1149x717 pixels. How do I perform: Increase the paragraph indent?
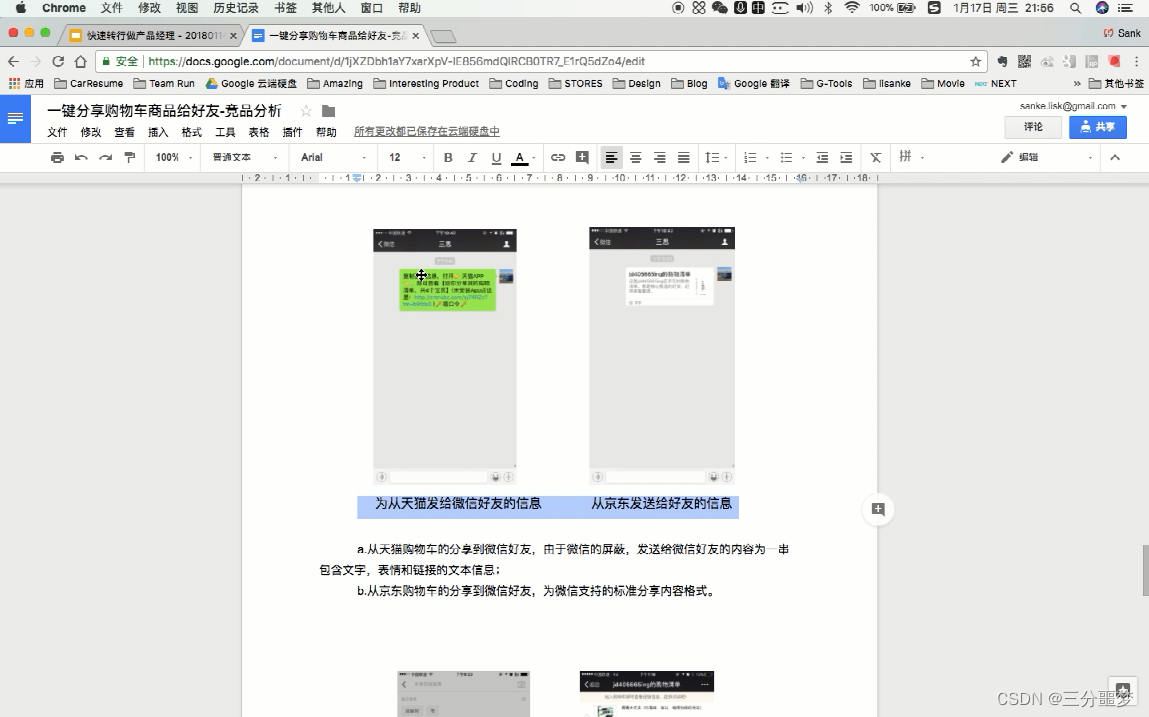click(846, 157)
